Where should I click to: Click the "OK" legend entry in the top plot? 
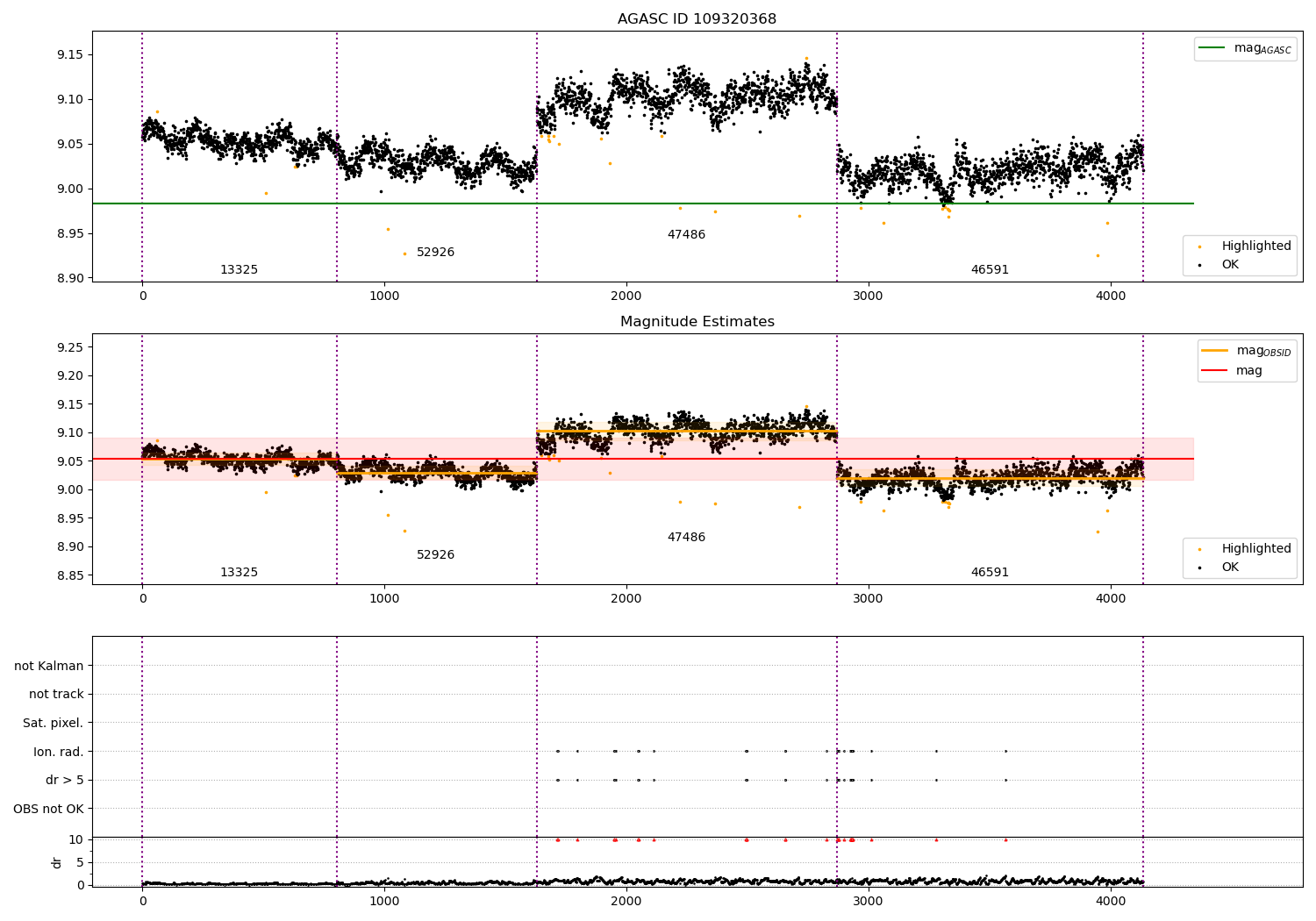tap(1219, 264)
